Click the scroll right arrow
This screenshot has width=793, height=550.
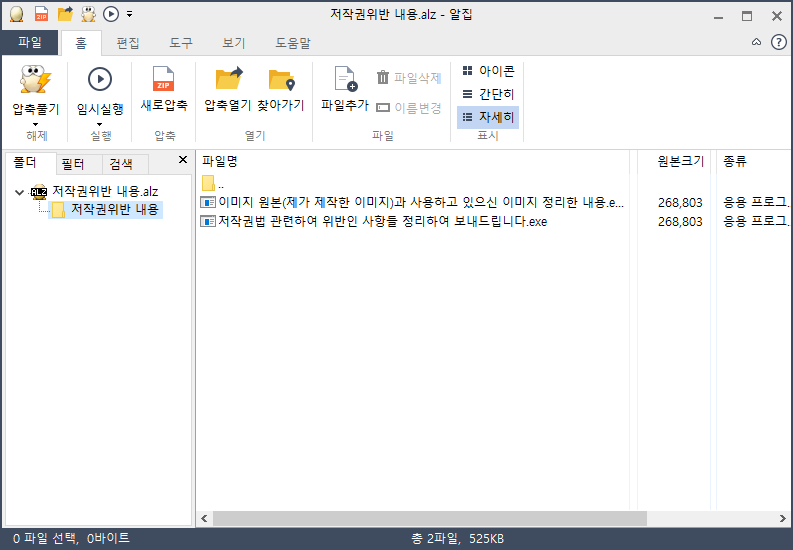pos(782,518)
